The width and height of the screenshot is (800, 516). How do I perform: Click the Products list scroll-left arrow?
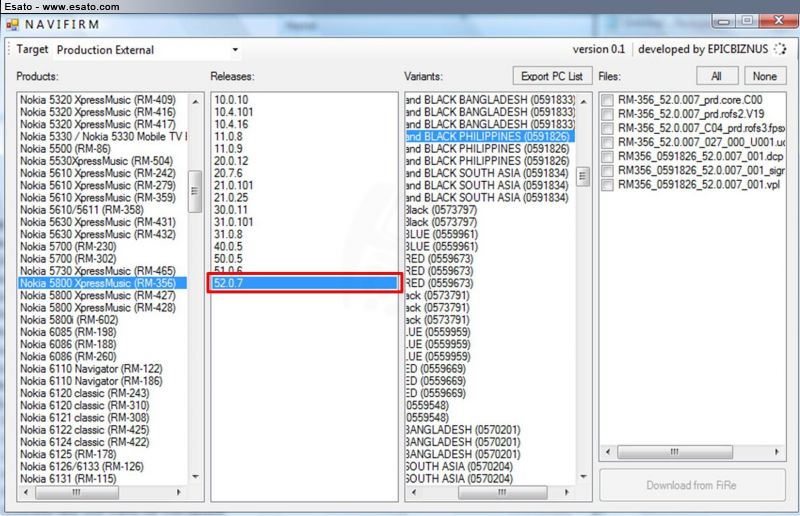tap(26, 492)
